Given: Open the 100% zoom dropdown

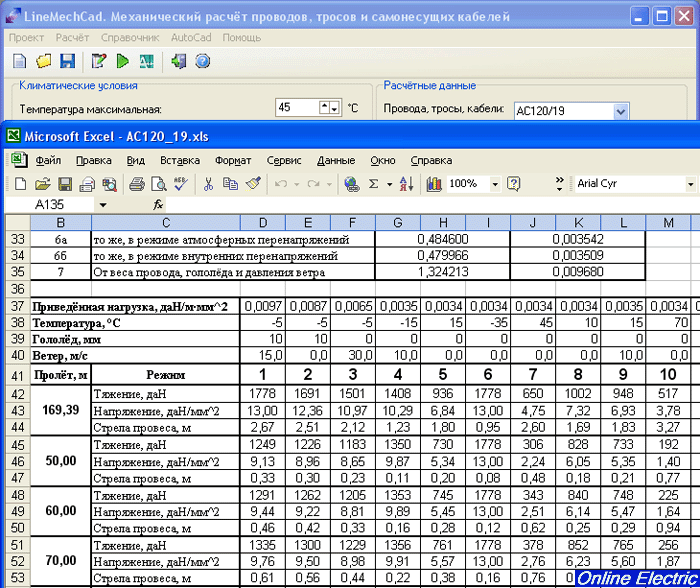Looking at the screenshot, I should pyautogui.click(x=495, y=184).
